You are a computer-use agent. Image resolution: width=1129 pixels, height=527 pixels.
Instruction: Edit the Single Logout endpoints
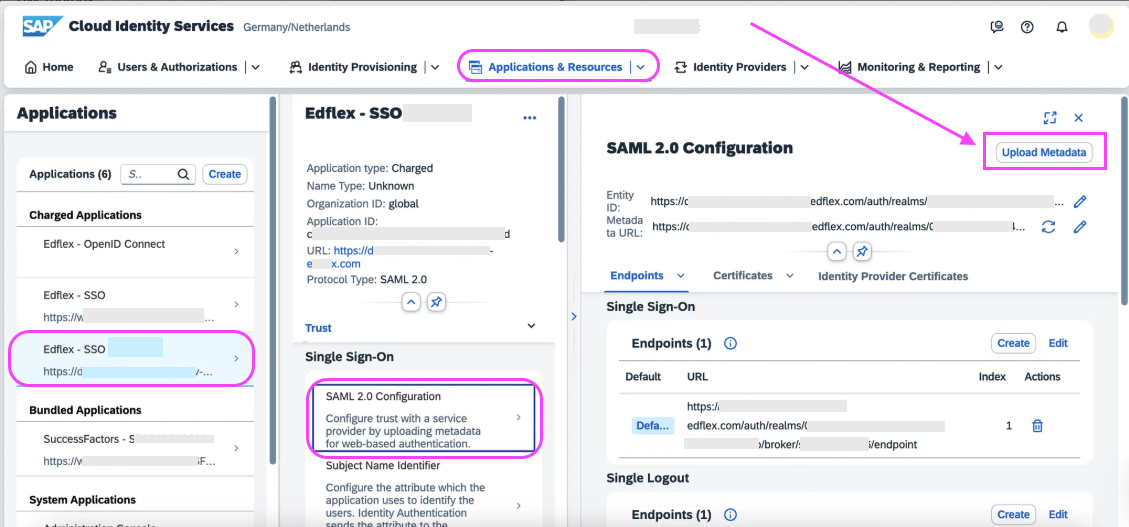1058,514
